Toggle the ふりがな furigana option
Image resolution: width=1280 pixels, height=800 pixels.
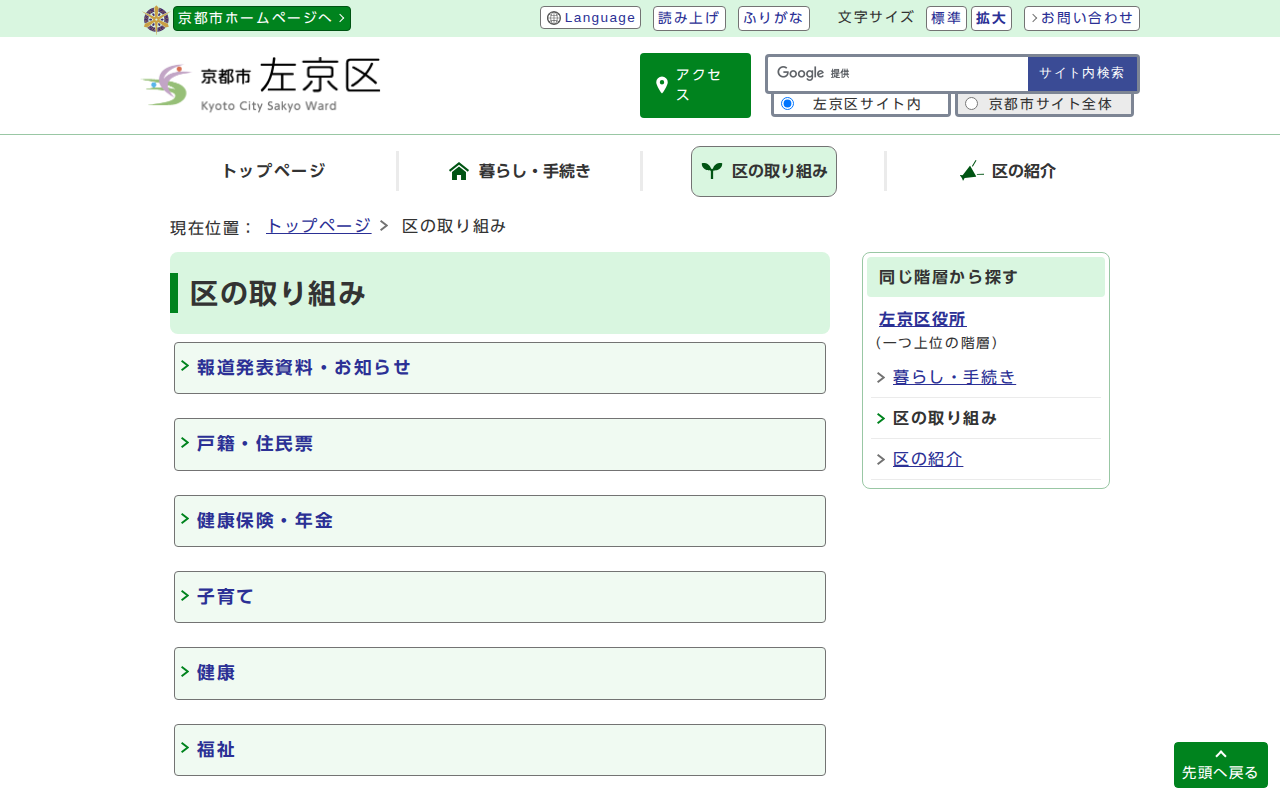(773, 18)
